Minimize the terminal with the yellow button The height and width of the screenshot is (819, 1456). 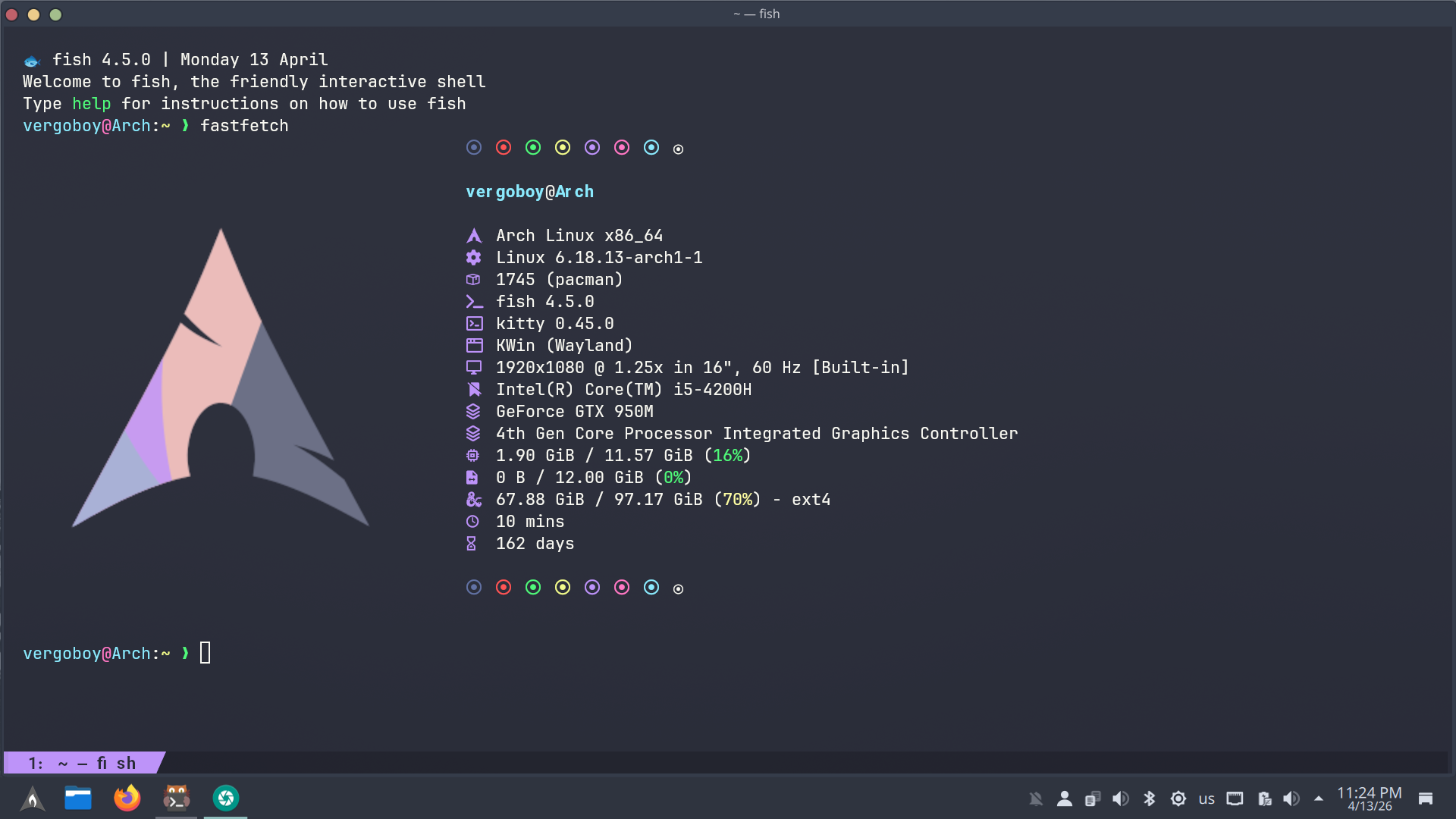point(33,14)
